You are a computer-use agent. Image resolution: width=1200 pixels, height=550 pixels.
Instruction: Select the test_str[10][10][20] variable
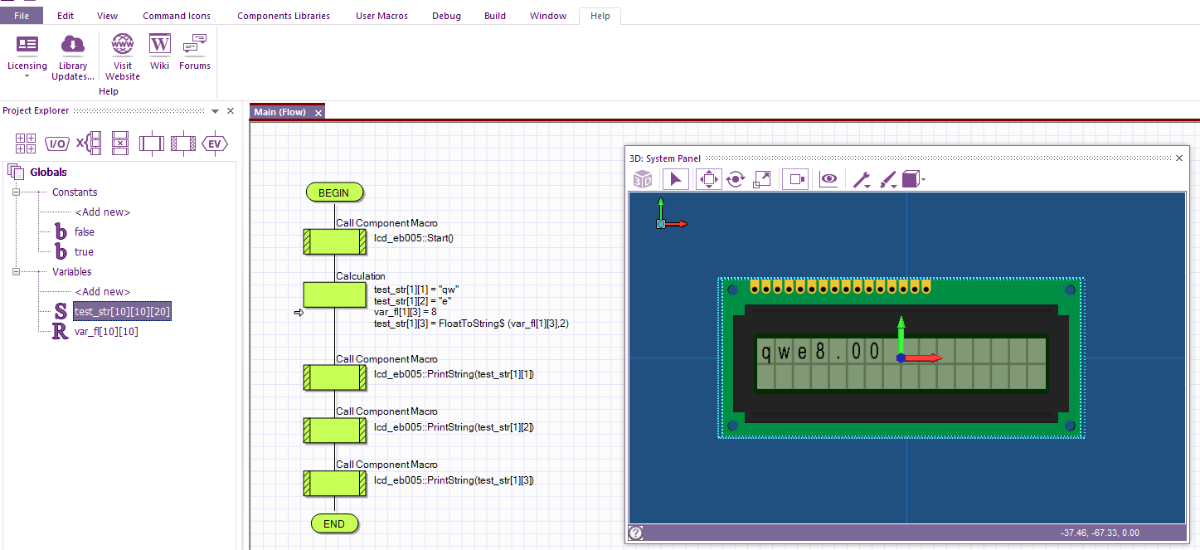pos(122,312)
